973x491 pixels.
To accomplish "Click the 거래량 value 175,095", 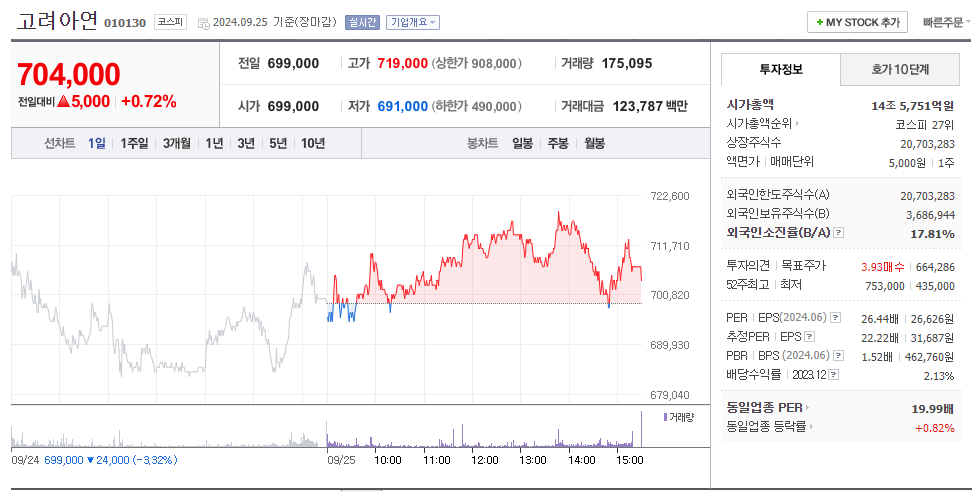I will [x=627, y=63].
